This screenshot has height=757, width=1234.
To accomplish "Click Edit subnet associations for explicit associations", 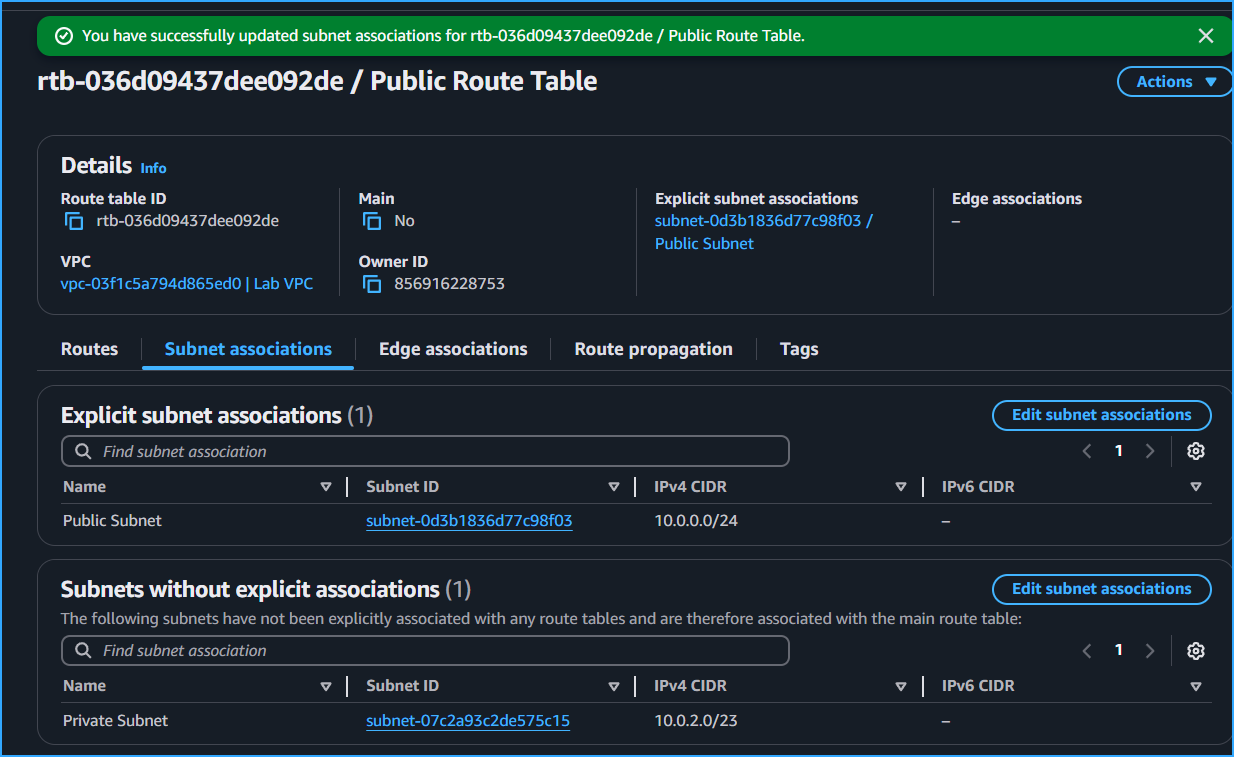I will 1101,415.
